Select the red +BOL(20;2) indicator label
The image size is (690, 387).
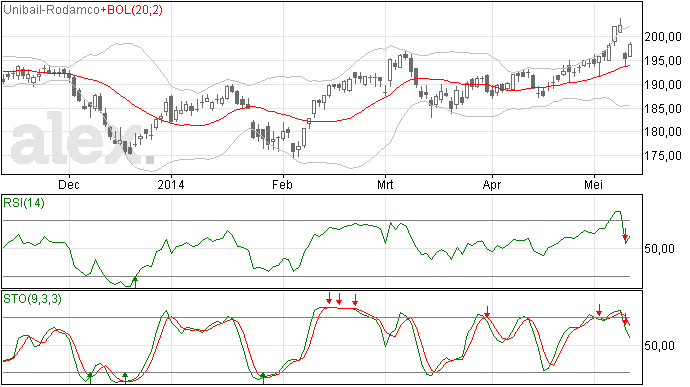point(132,10)
